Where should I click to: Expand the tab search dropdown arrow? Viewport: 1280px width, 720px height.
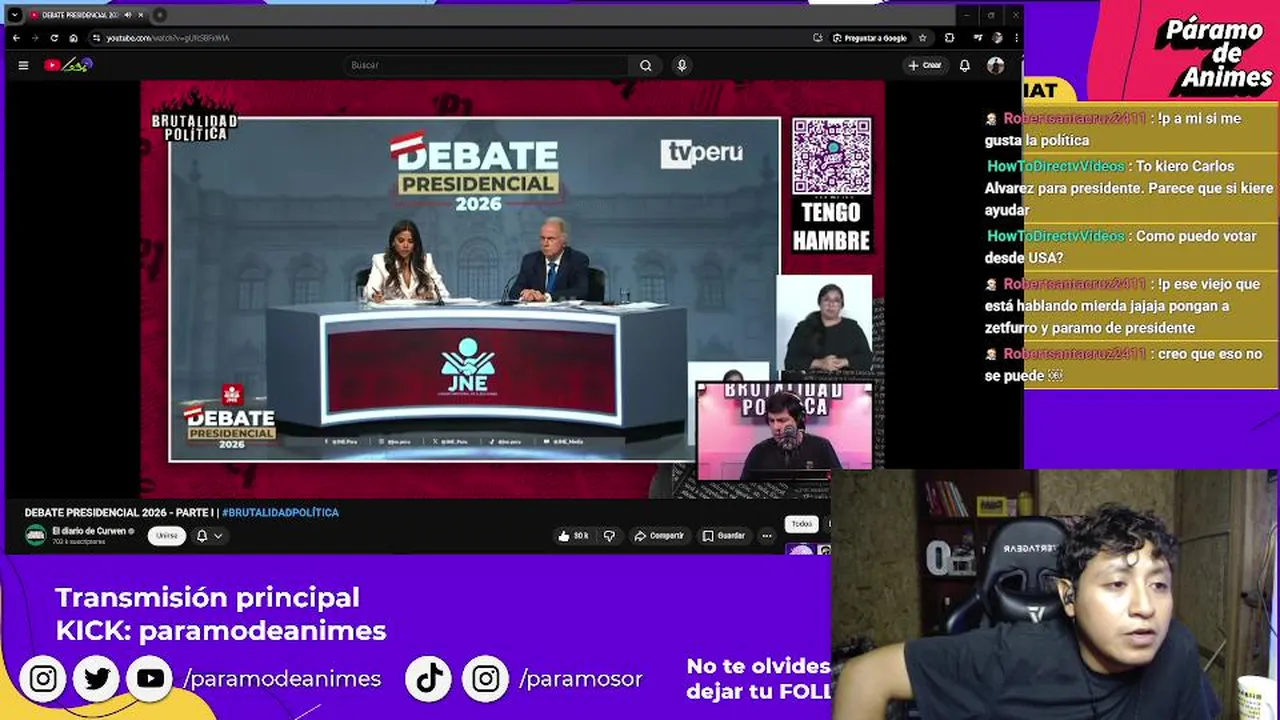click(x=15, y=15)
